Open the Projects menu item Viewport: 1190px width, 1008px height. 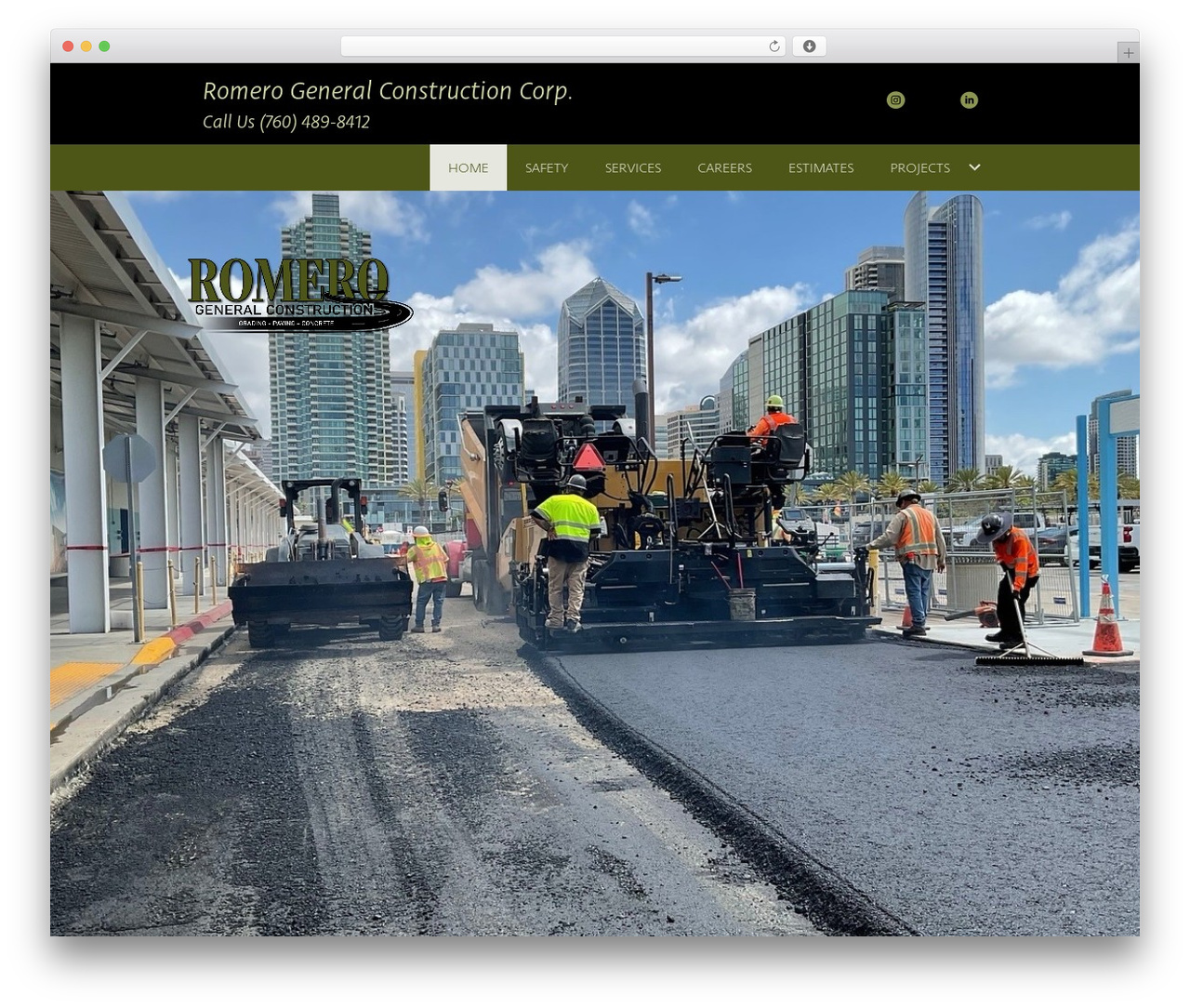pos(919,167)
